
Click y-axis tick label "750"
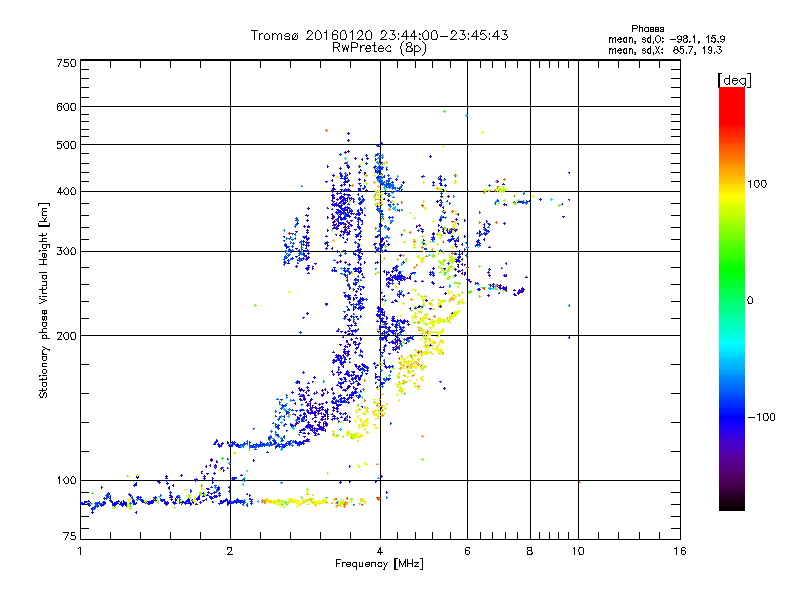coord(66,63)
